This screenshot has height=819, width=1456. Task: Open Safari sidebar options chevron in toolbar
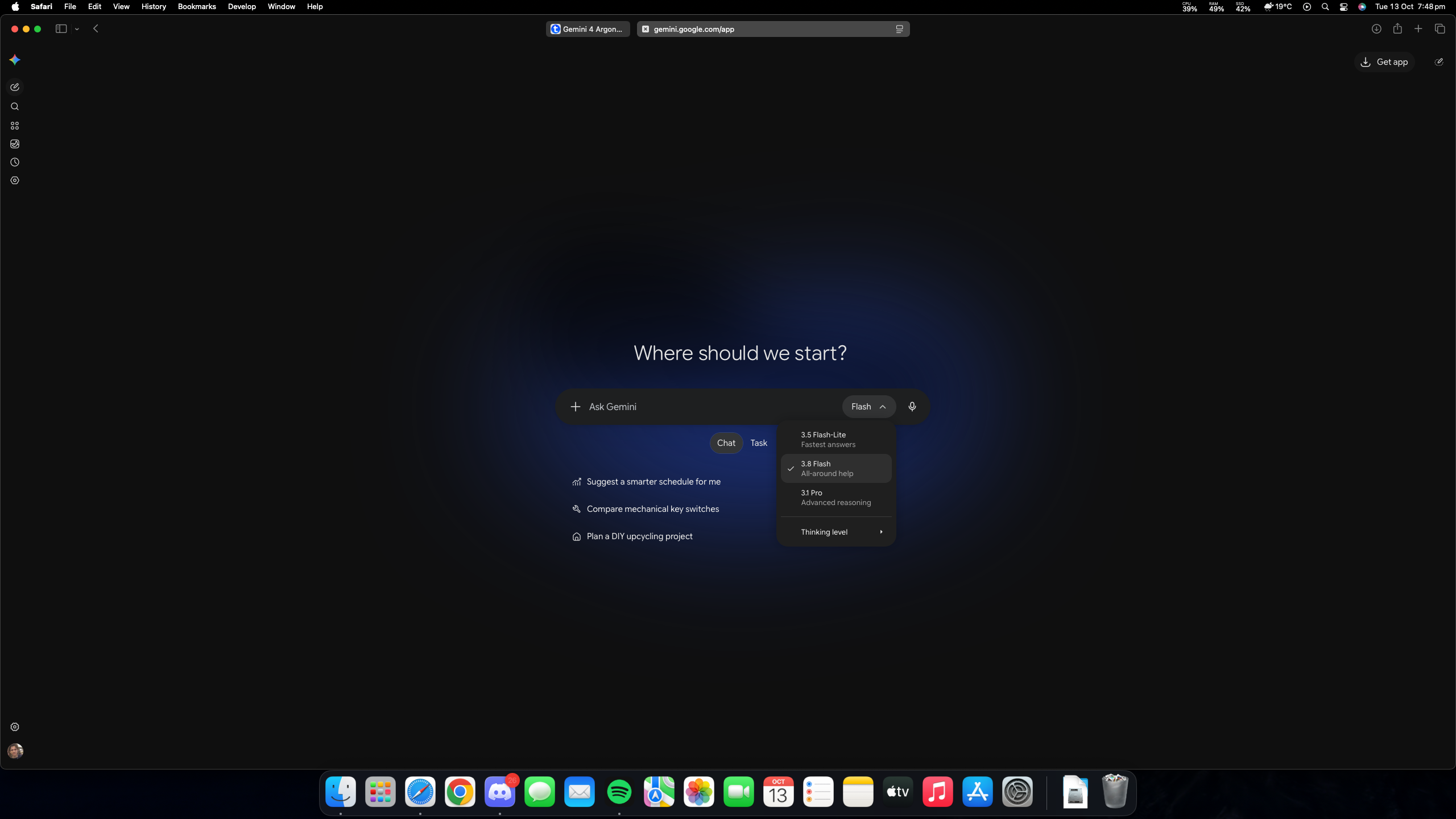click(x=77, y=29)
